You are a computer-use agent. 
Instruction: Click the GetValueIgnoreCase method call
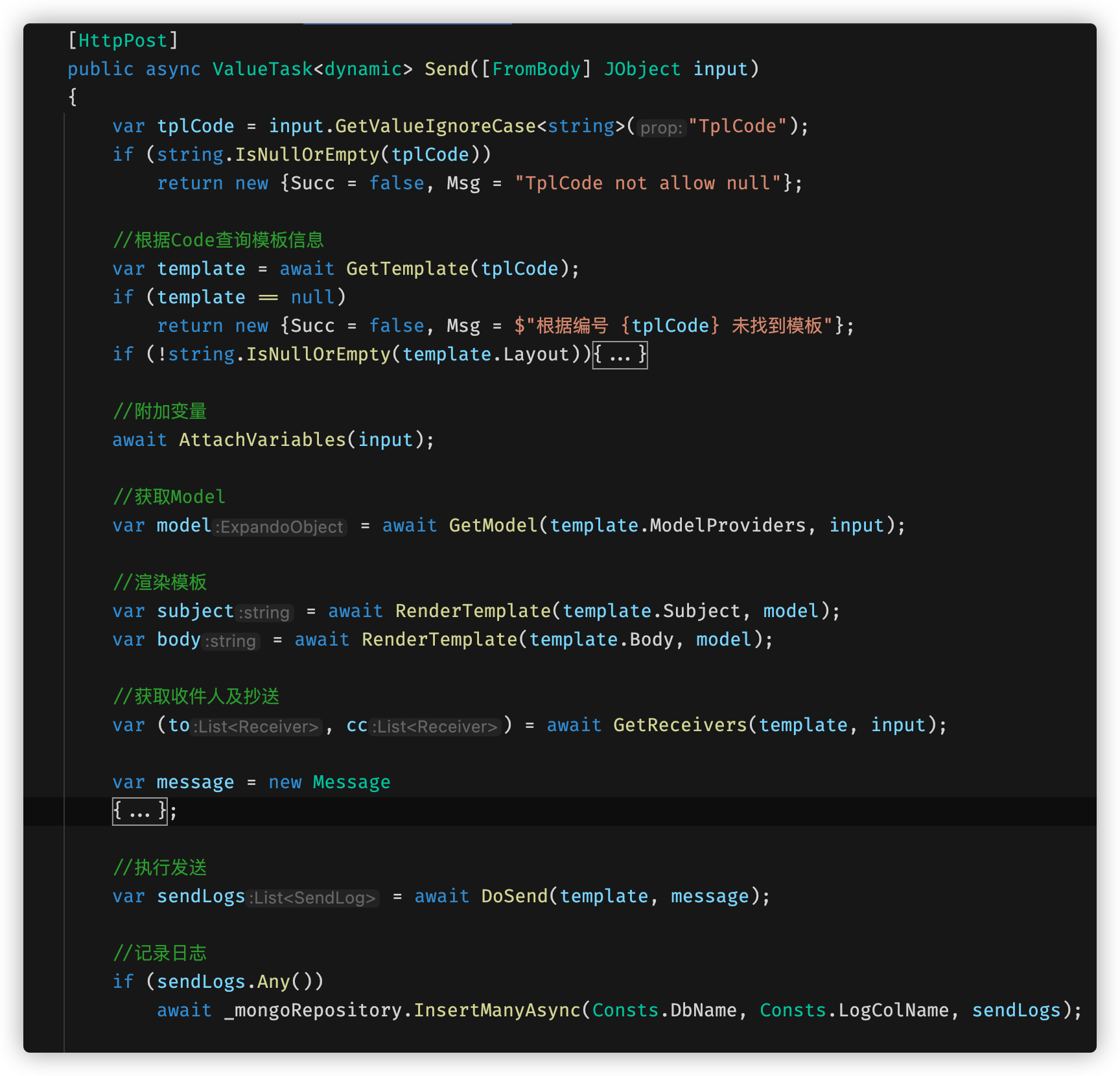pyautogui.click(x=436, y=126)
